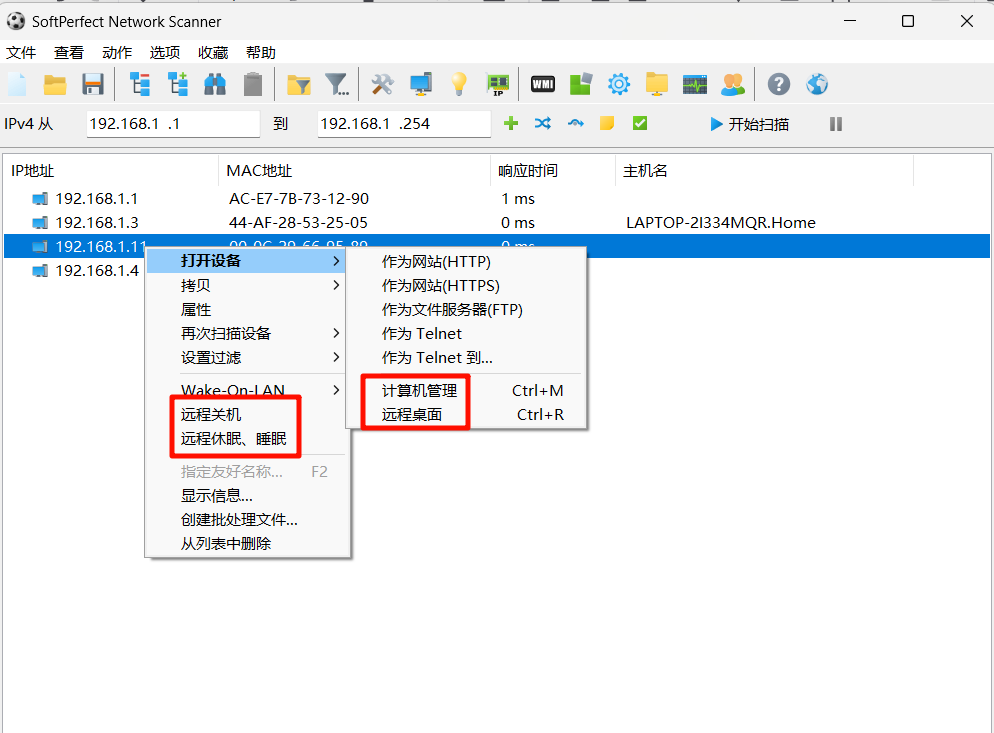Select 从列表中删除 entry

point(247,543)
